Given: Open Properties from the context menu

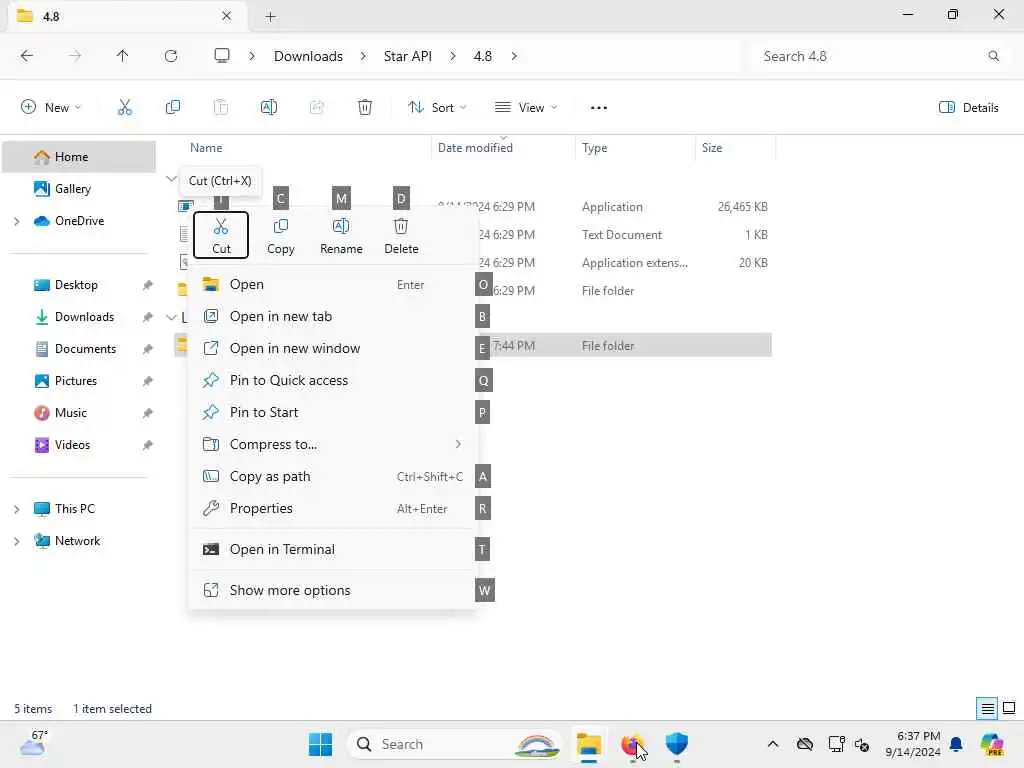Looking at the screenshot, I should (x=333, y=508).
